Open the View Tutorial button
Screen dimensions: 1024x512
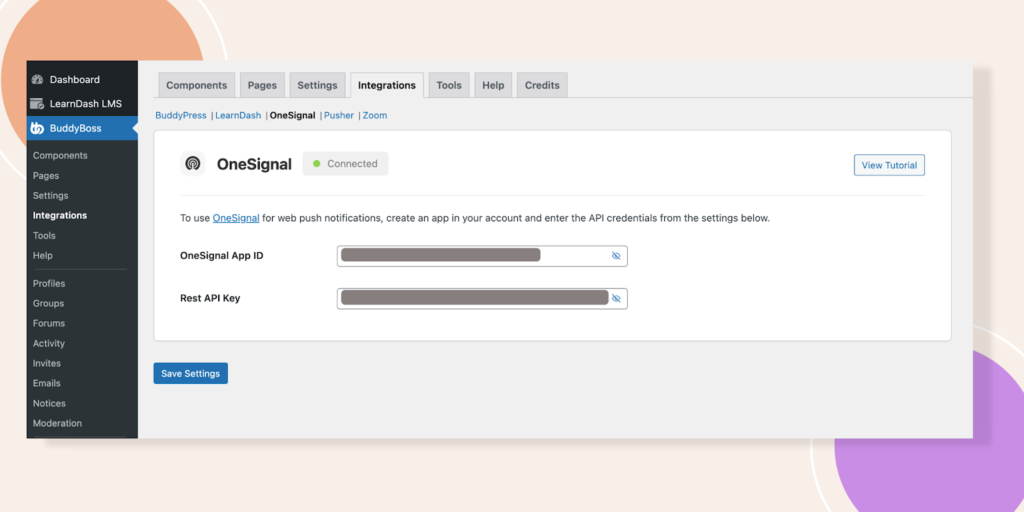pyautogui.click(x=889, y=165)
